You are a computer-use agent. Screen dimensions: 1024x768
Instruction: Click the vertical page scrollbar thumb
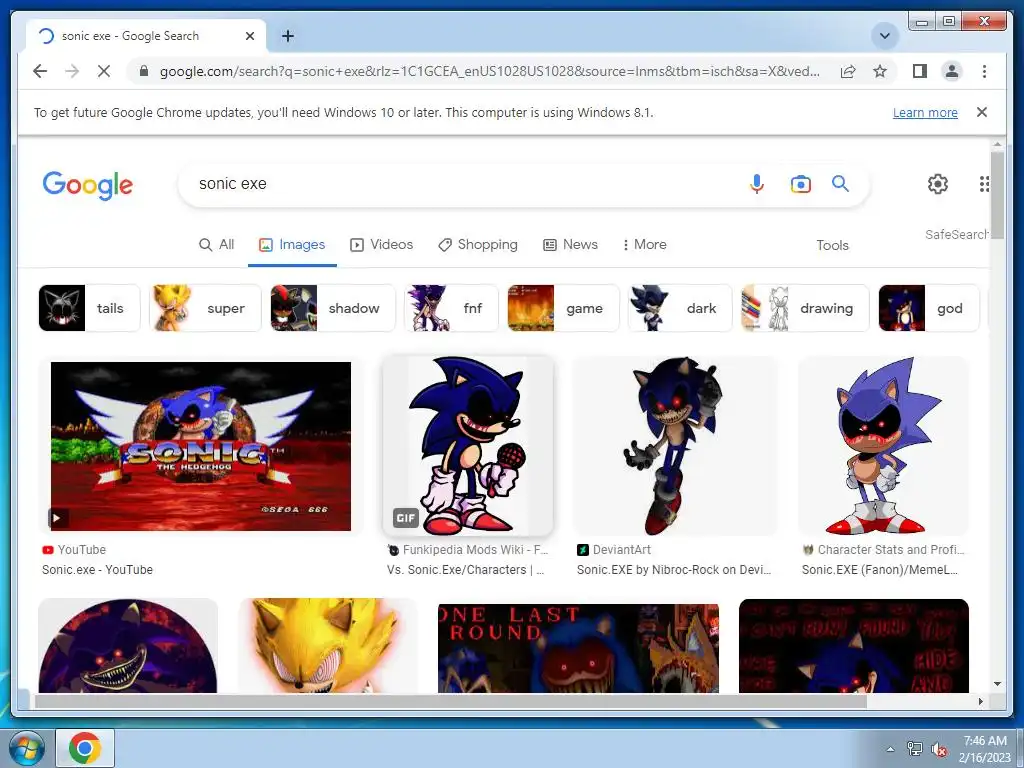tap(997, 195)
